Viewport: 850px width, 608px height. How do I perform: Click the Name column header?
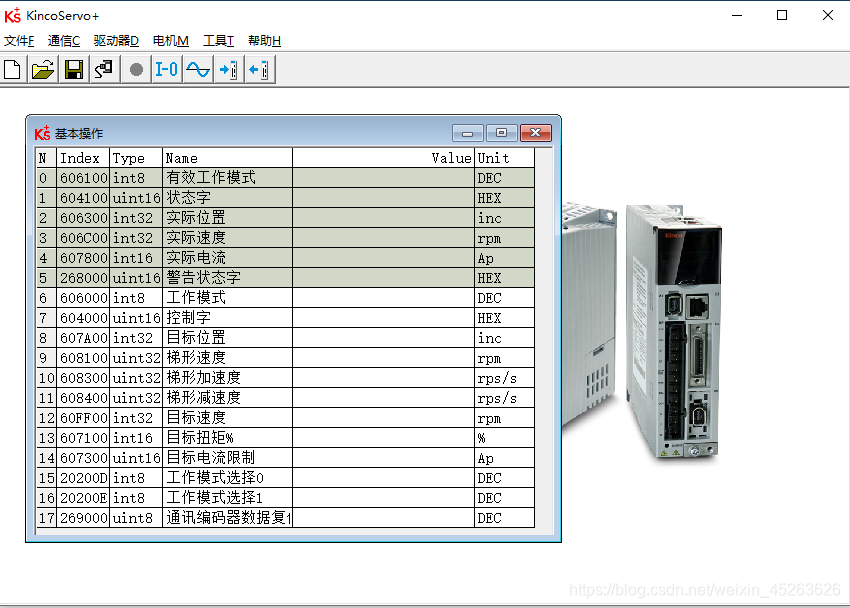click(227, 158)
